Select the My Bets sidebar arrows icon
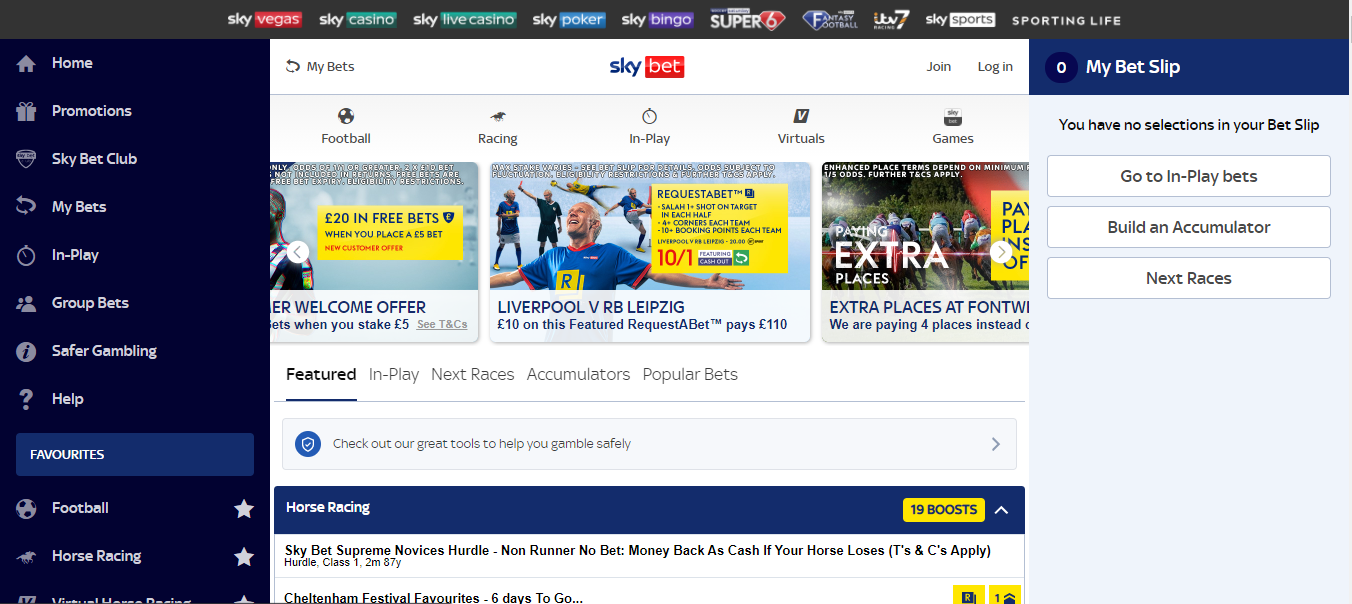Image resolution: width=1352 pixels, height=604 pixels. point(27,207)
